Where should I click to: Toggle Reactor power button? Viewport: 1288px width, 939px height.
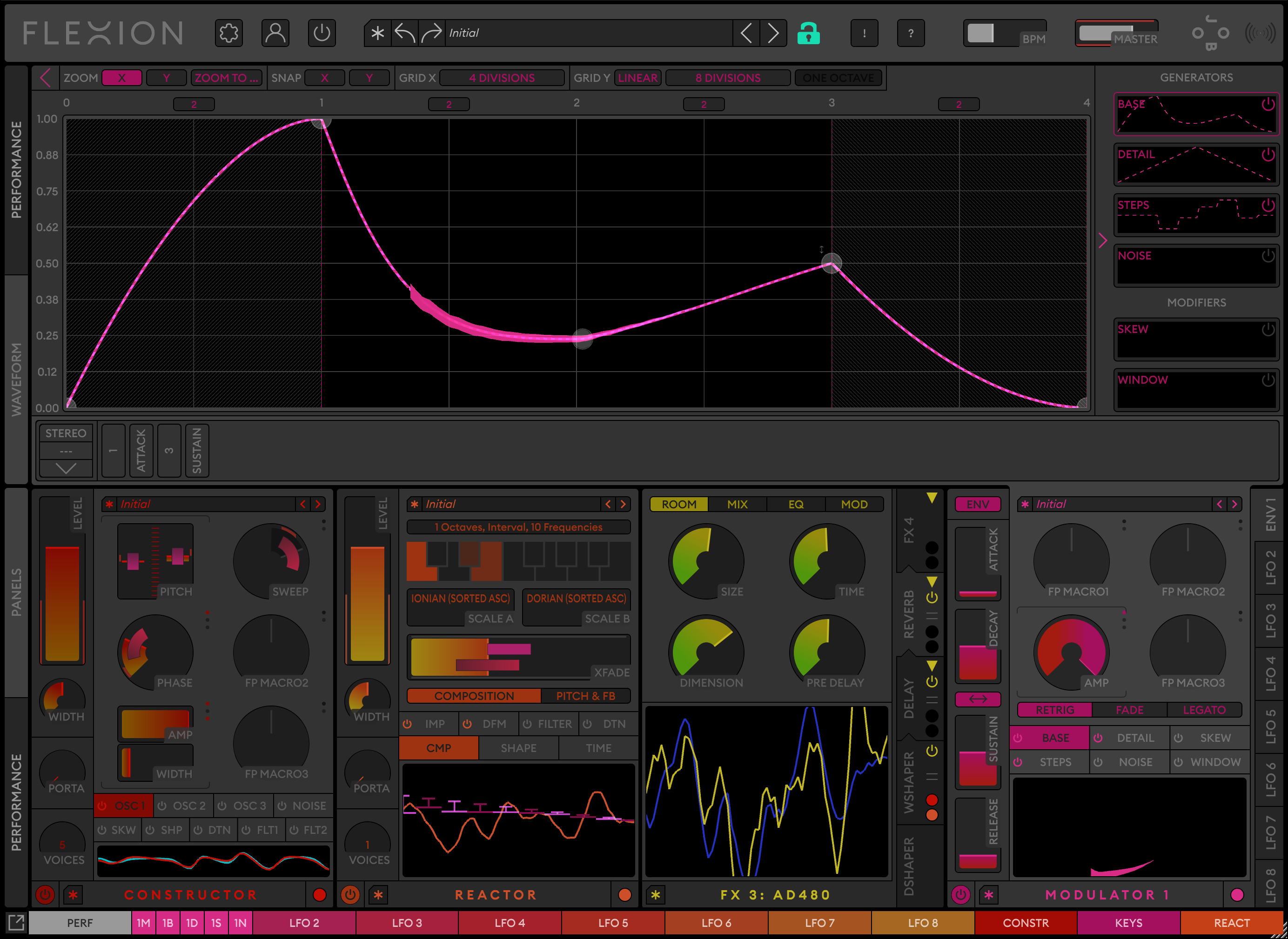(350, 895)
